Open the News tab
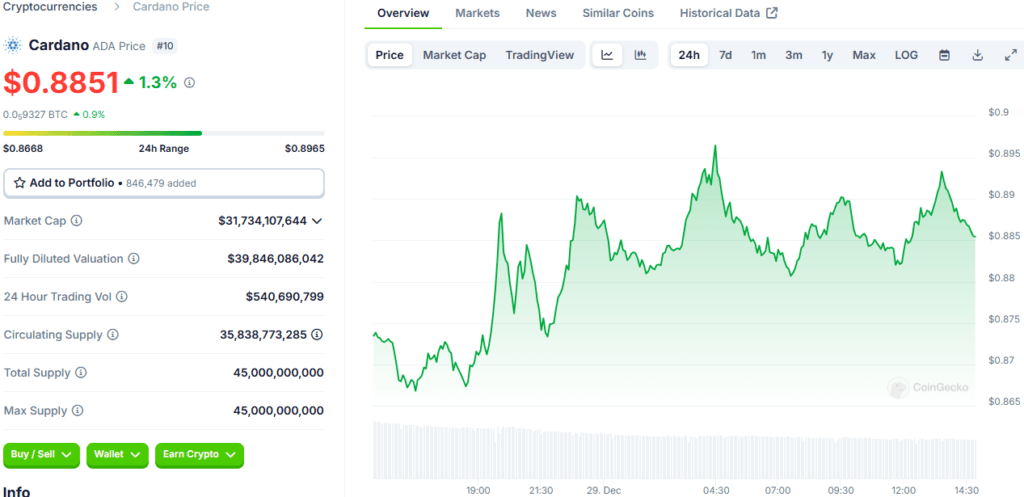The height and width of the screenshot is (497, 1024). pyautogui.click(x=541, y=13)
